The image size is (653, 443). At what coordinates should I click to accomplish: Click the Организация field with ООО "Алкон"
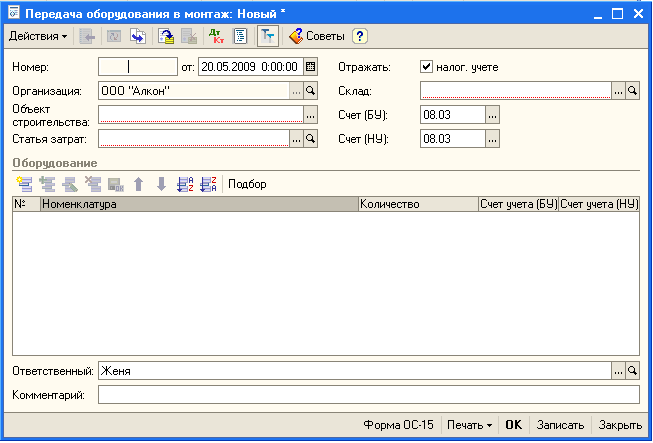point(194,91)
